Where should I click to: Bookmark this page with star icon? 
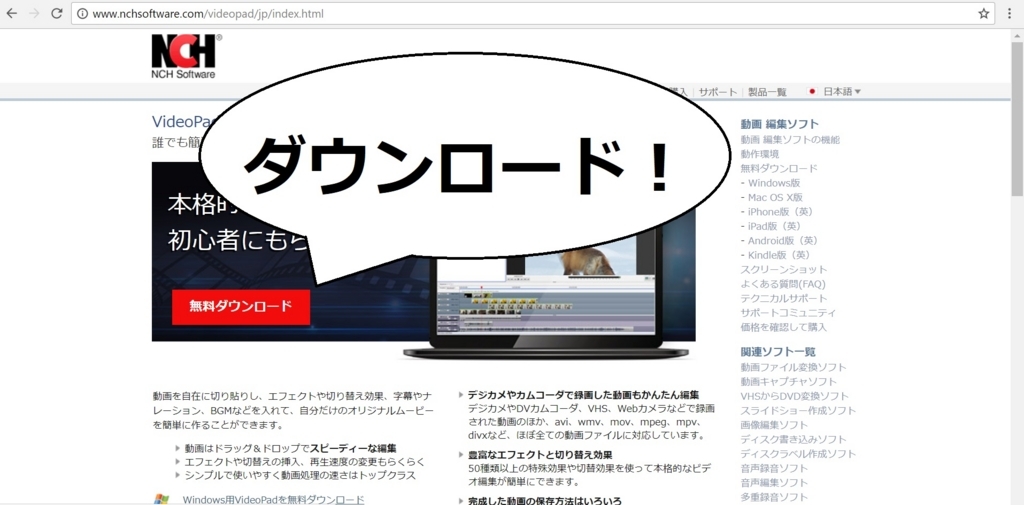pyautogui.click(x=984, y=14)
